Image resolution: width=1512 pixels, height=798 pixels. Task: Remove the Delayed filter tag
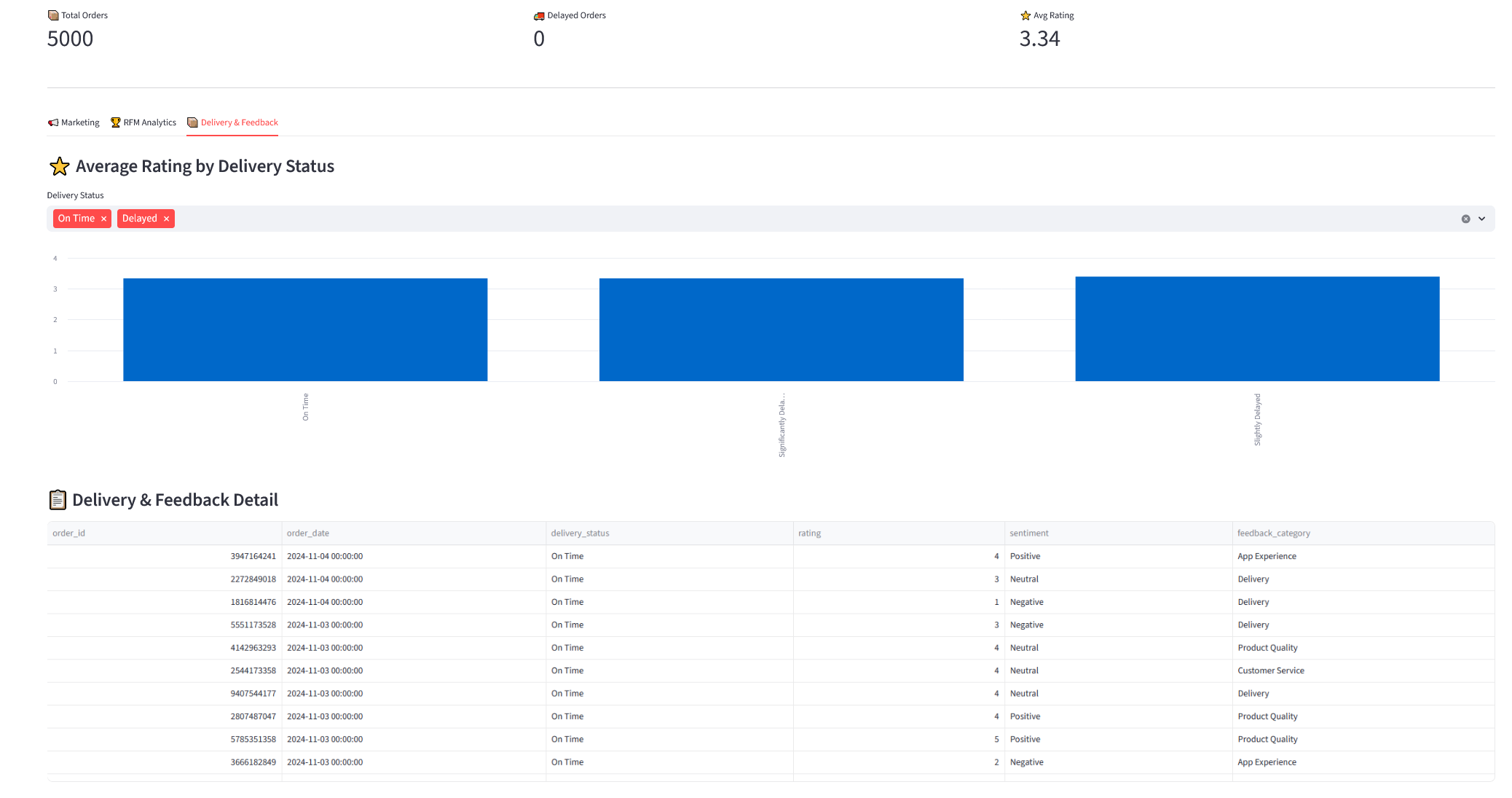click(166, 219)
